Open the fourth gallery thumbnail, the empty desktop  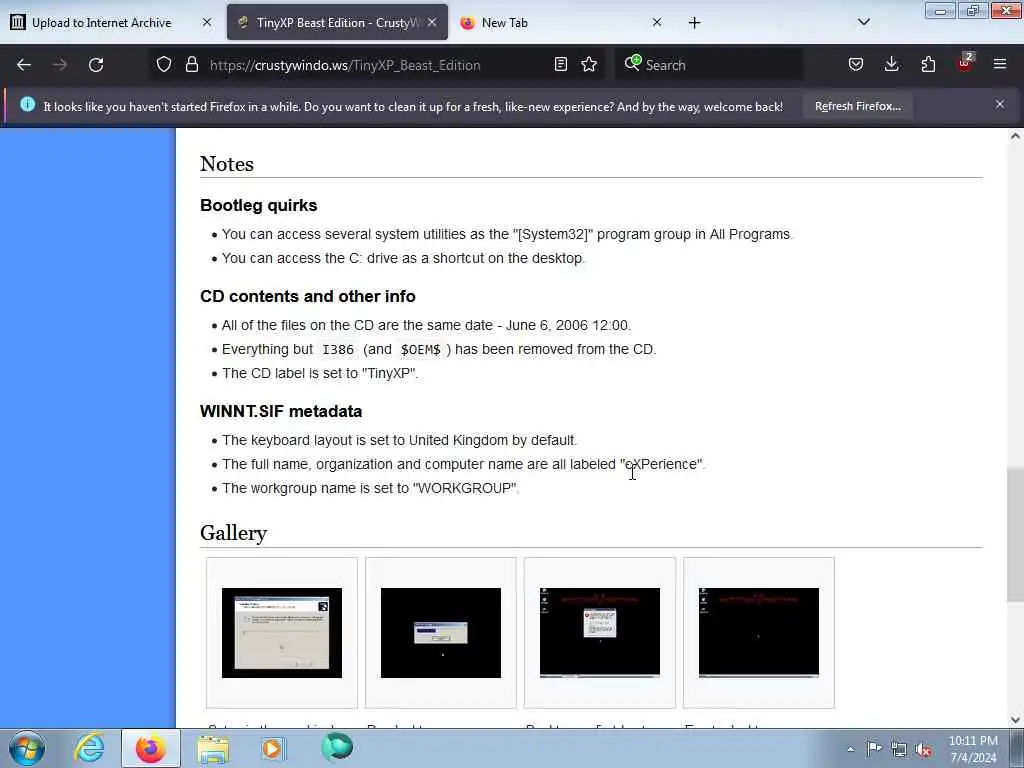pyautogui.click(x=759, y=632)
